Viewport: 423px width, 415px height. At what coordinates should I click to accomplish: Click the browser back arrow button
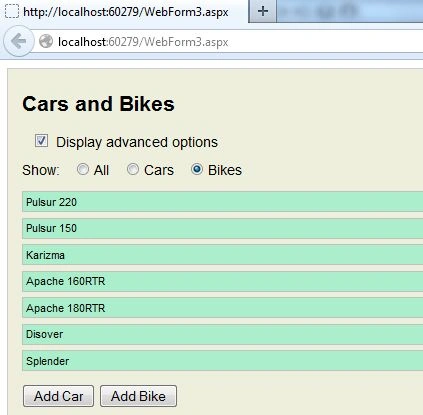(x=18, y=41)
